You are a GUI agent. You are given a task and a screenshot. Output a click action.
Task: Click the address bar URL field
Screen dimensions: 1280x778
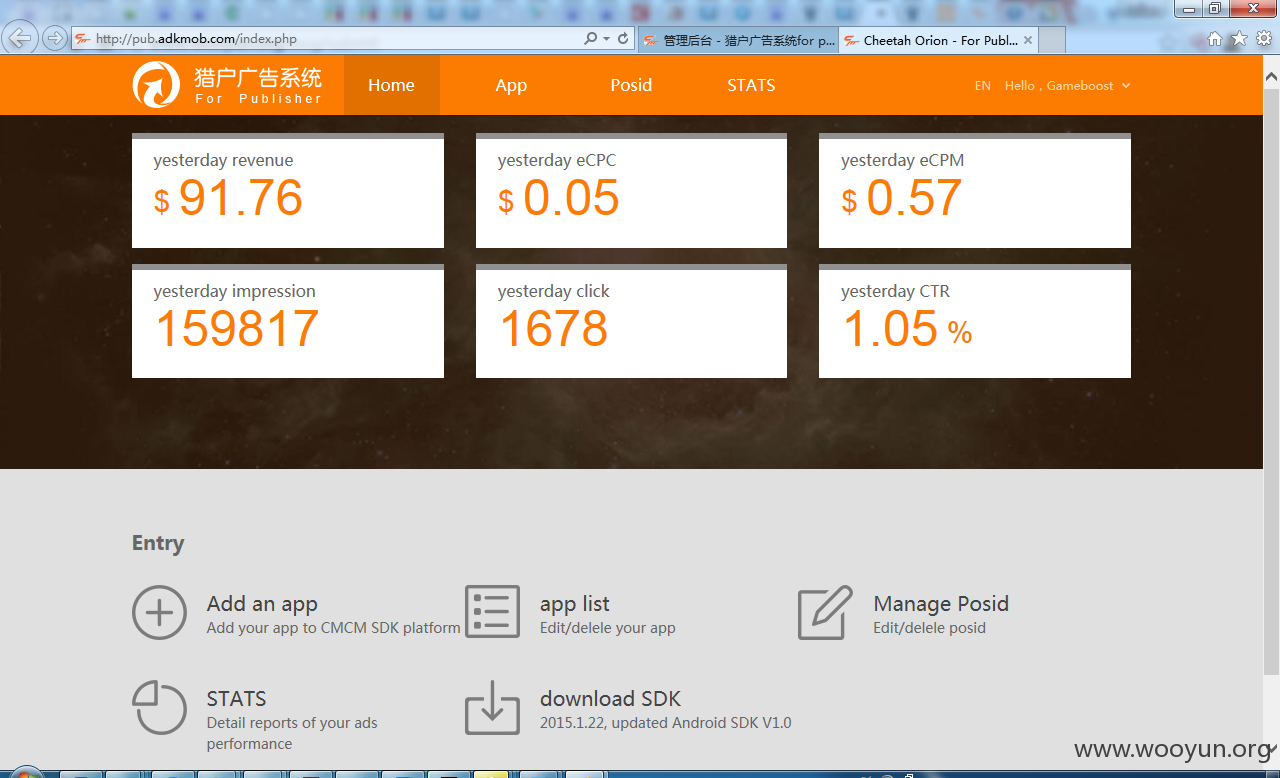click(x=335, y=39)
